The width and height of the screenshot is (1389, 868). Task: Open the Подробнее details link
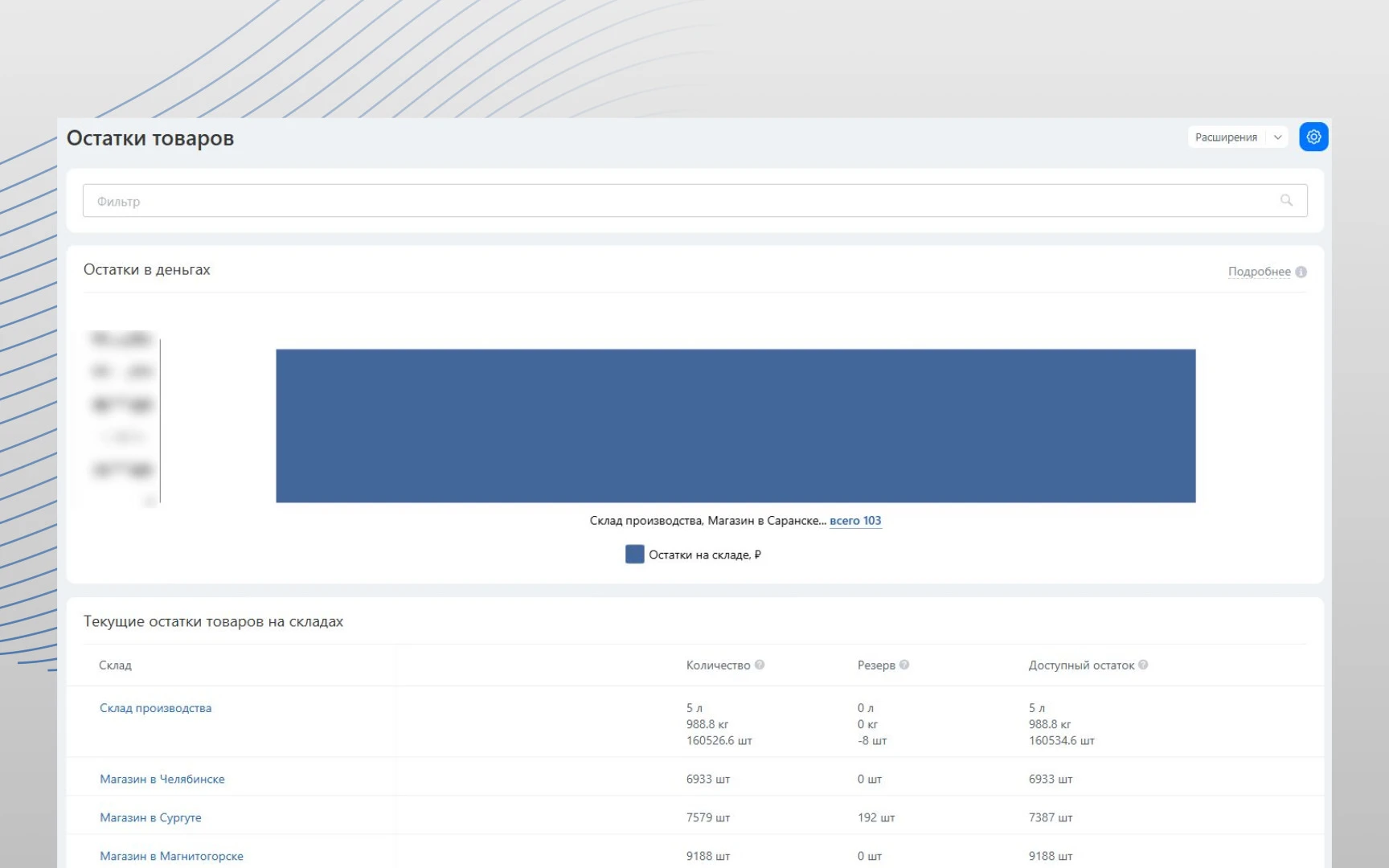point(1259,272)
